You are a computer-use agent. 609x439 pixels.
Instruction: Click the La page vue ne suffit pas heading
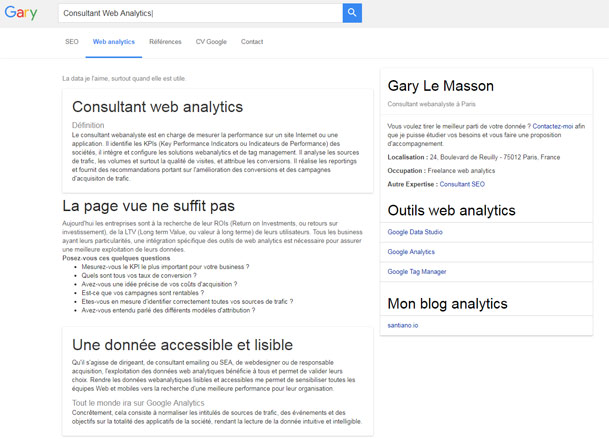click(148, 206)
